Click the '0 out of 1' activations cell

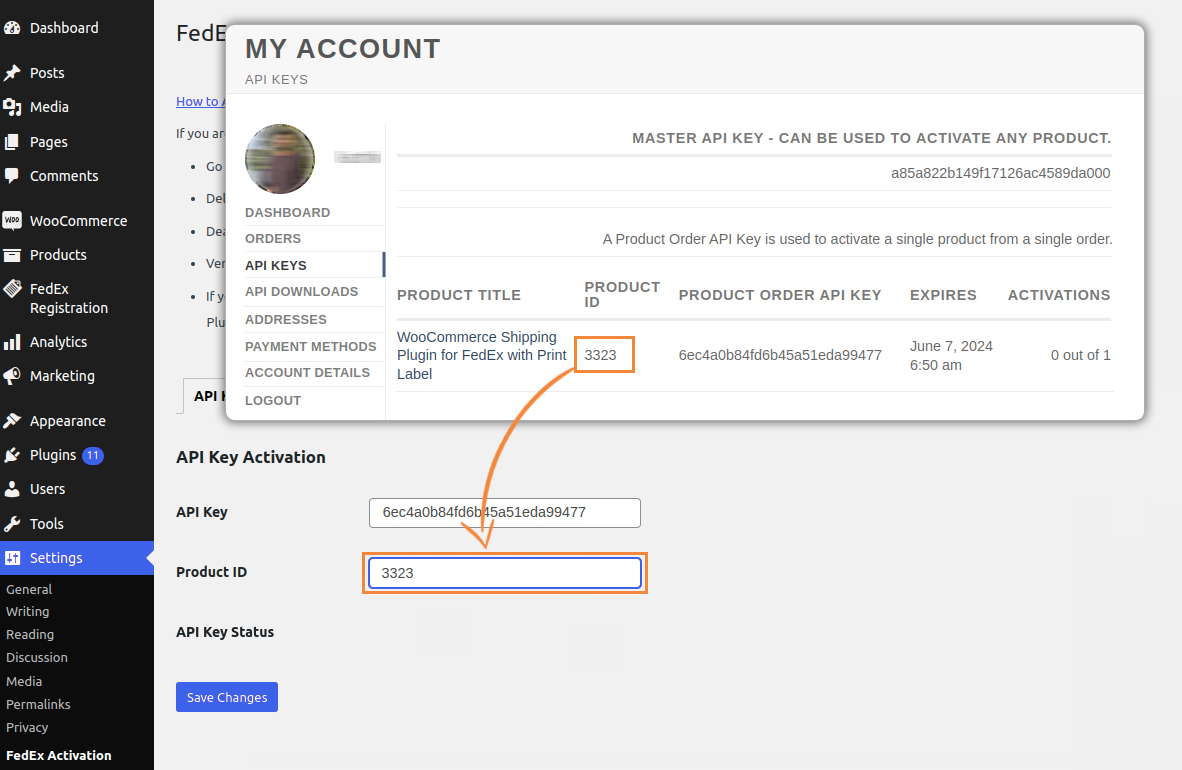pos(1081,355)
